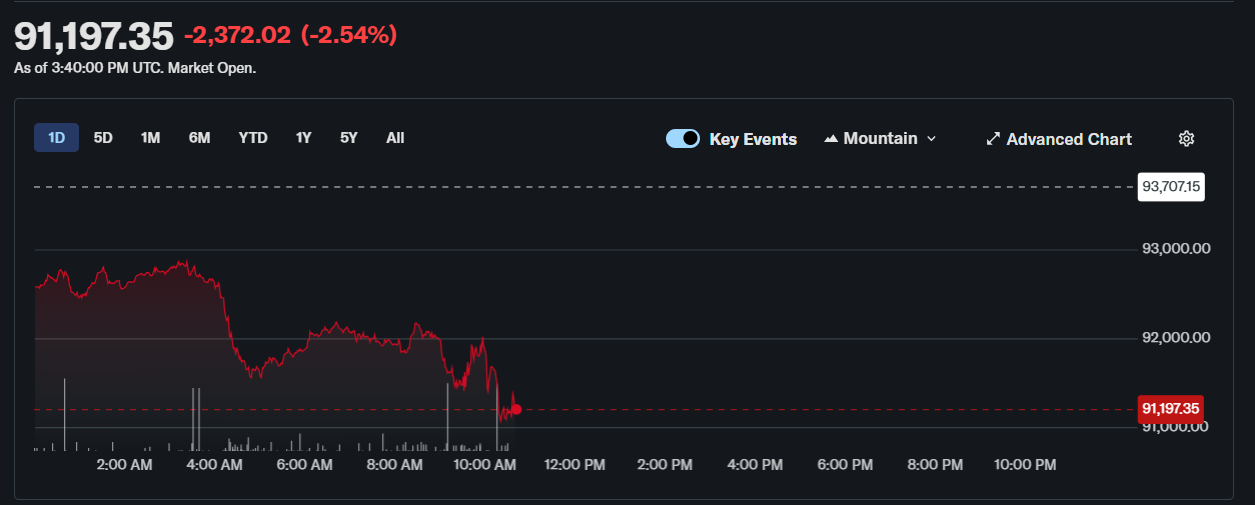Viewport: 1255px width, 505px height.
Task: Click the 4:00 AM time axis label
Action: 214,465
